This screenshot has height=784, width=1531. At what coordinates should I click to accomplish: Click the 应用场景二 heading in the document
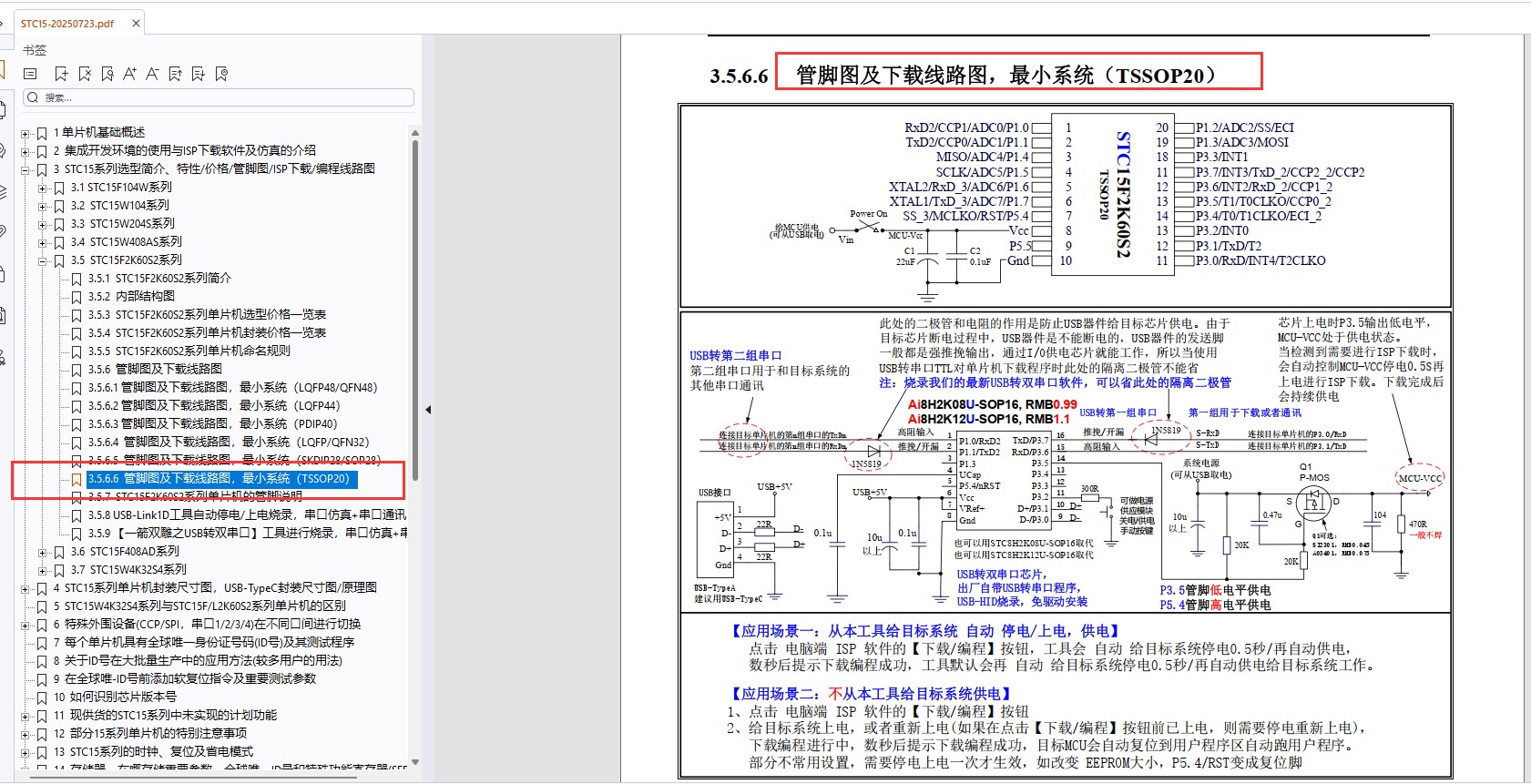873,694
